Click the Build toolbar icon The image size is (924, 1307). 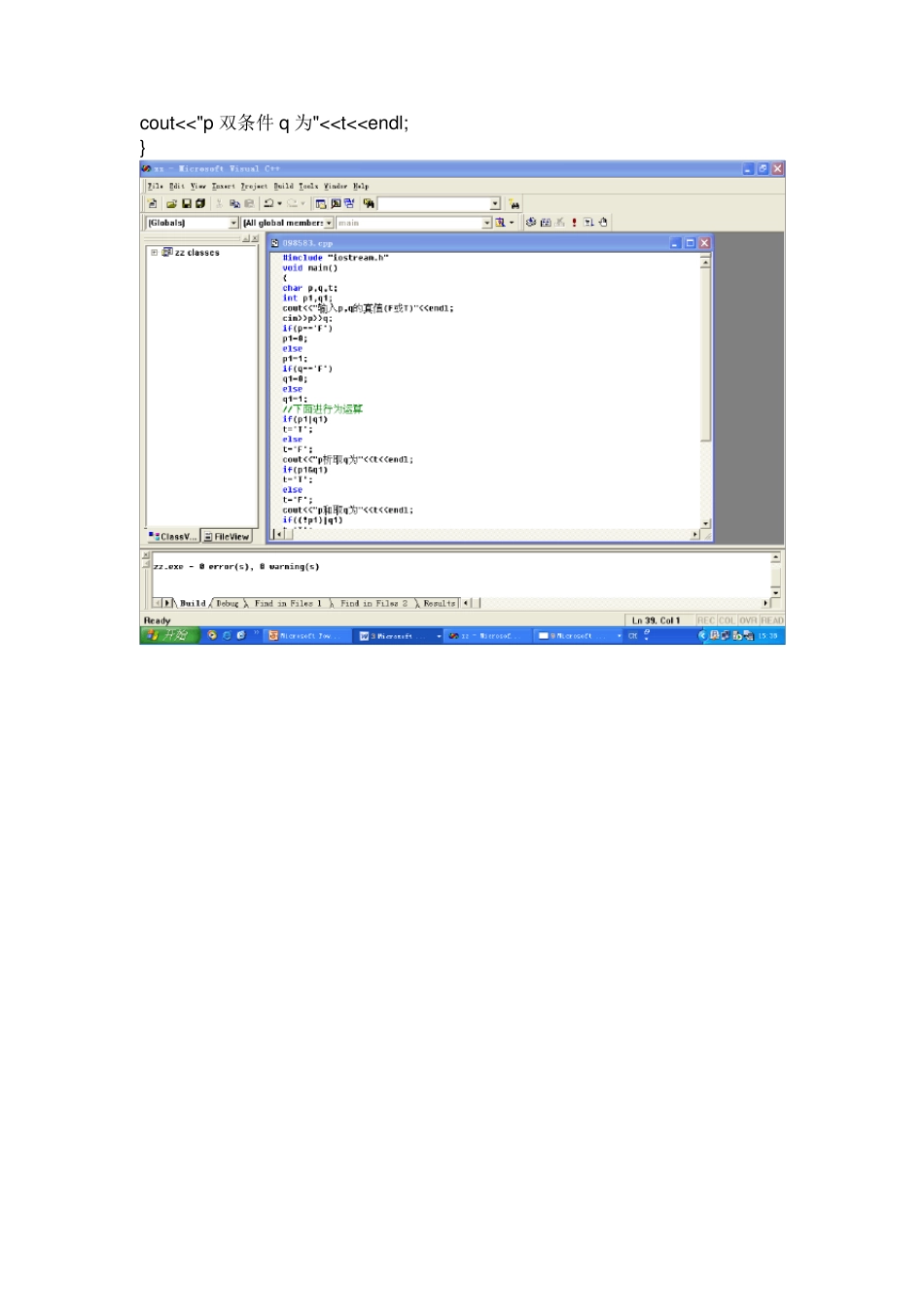[546, 223]
